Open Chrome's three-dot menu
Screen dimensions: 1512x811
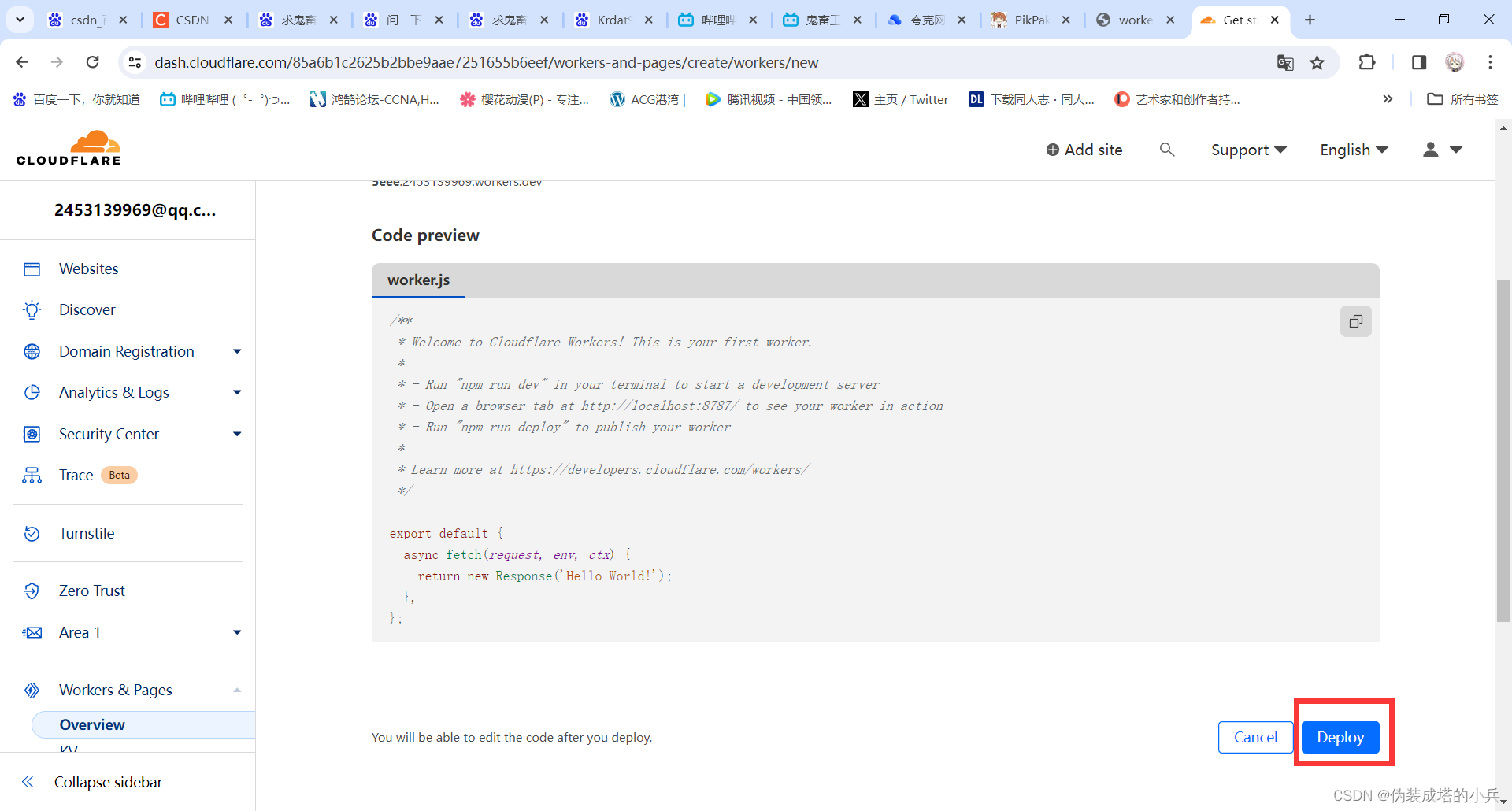click(x=1490, y=62)
